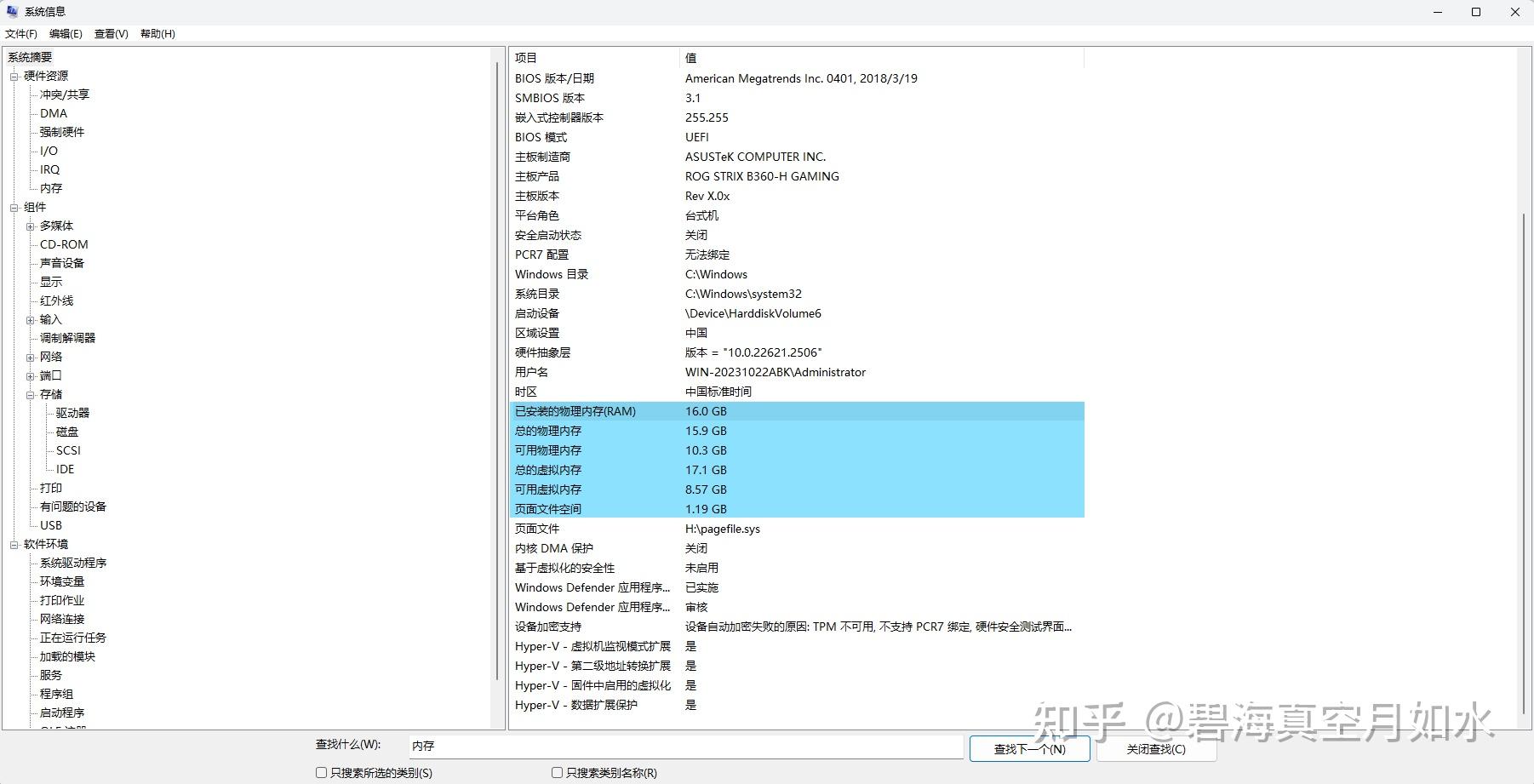This screenshot has height=784, width=1534.
Task: Check 只搜索所选的类别 checkbox
Action: [x=321, y=772]
